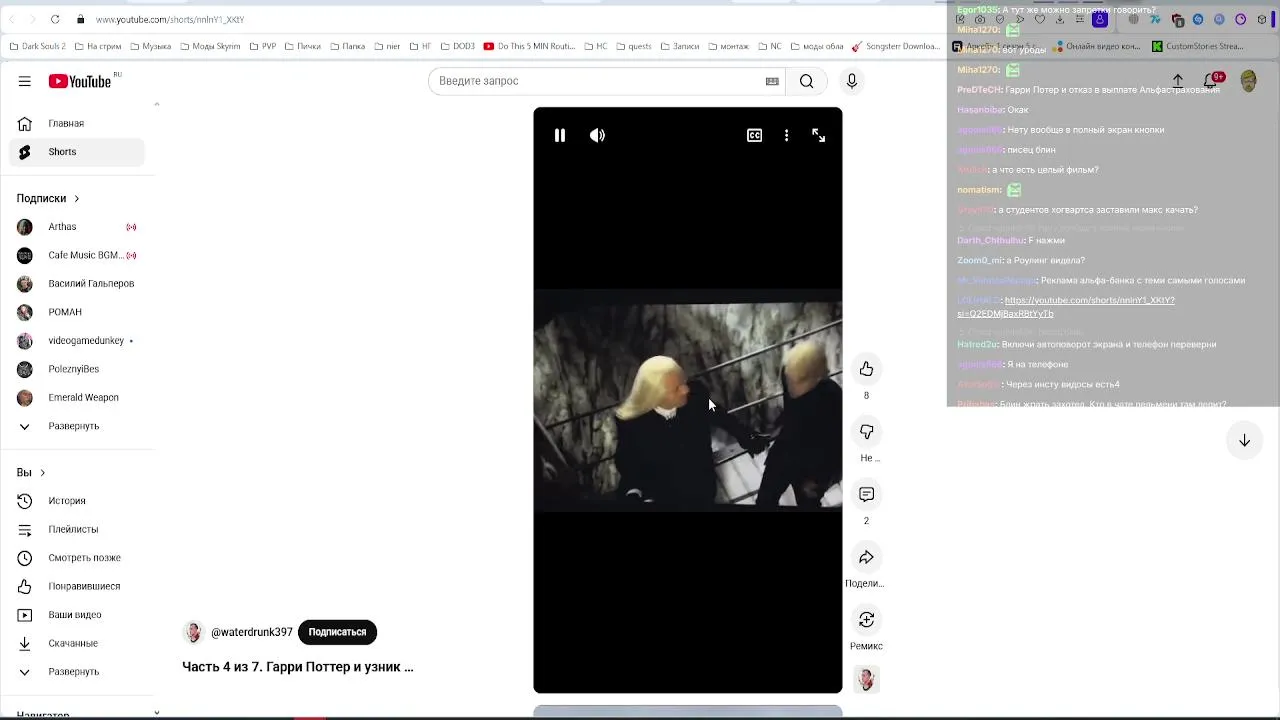The image size is (1280, 720).
Task: Open the comments for this Short
Action: pyautogui.click(x=866, y=494)
